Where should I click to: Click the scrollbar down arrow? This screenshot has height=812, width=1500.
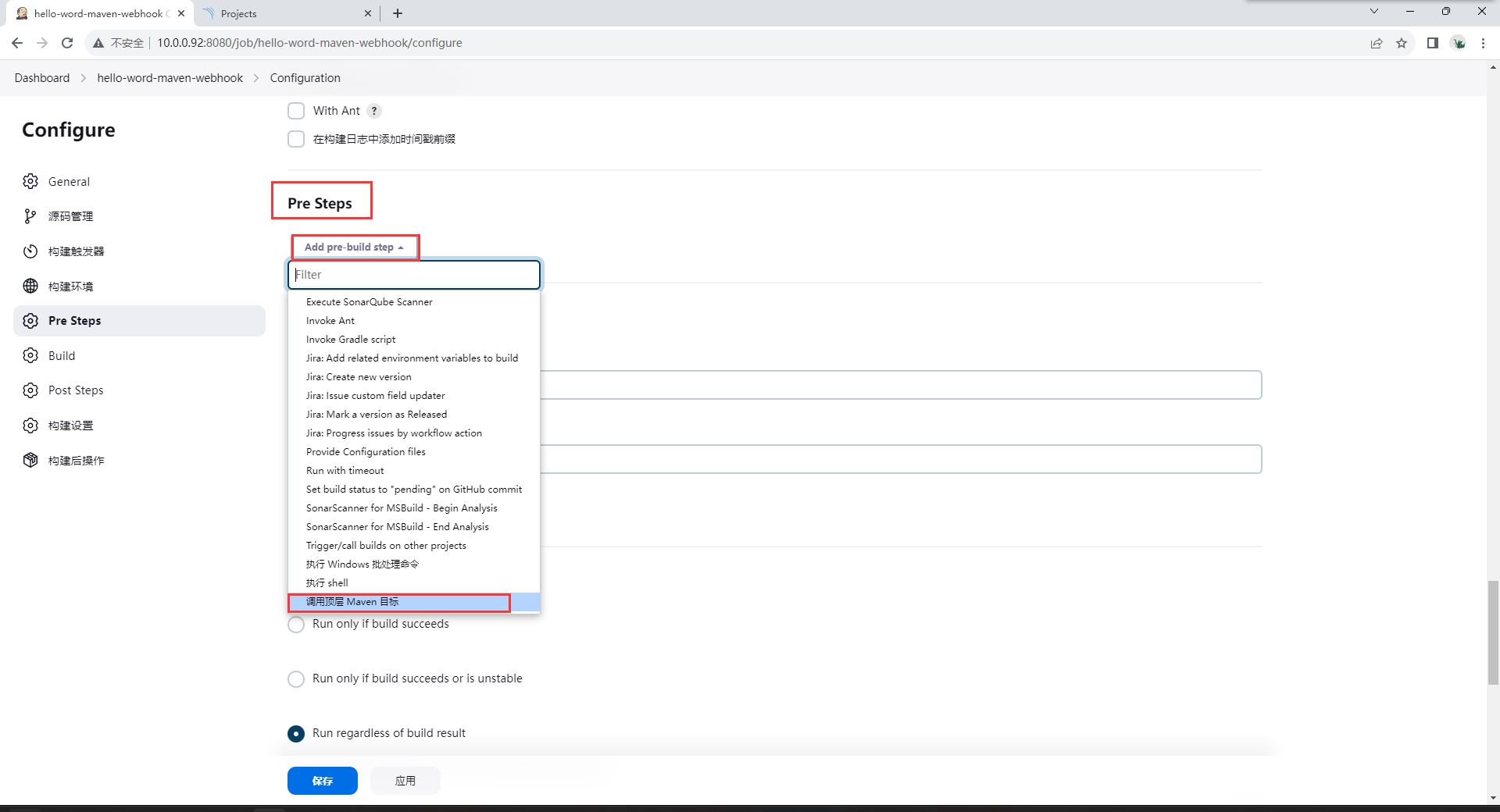coord(1493,798)
